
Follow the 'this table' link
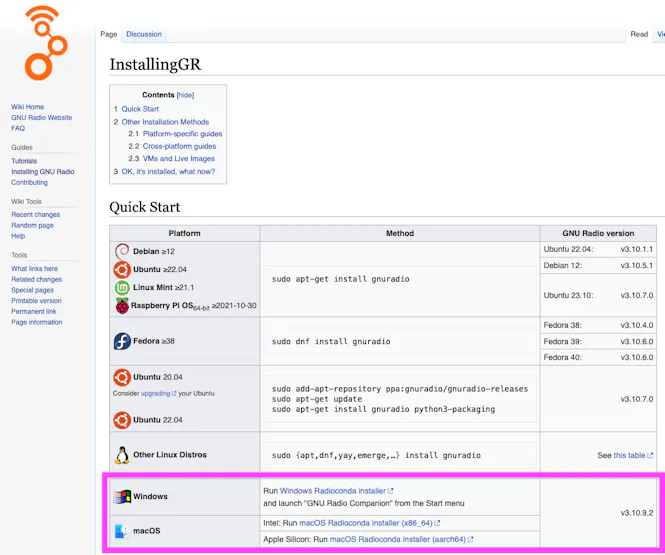[629, 455]
